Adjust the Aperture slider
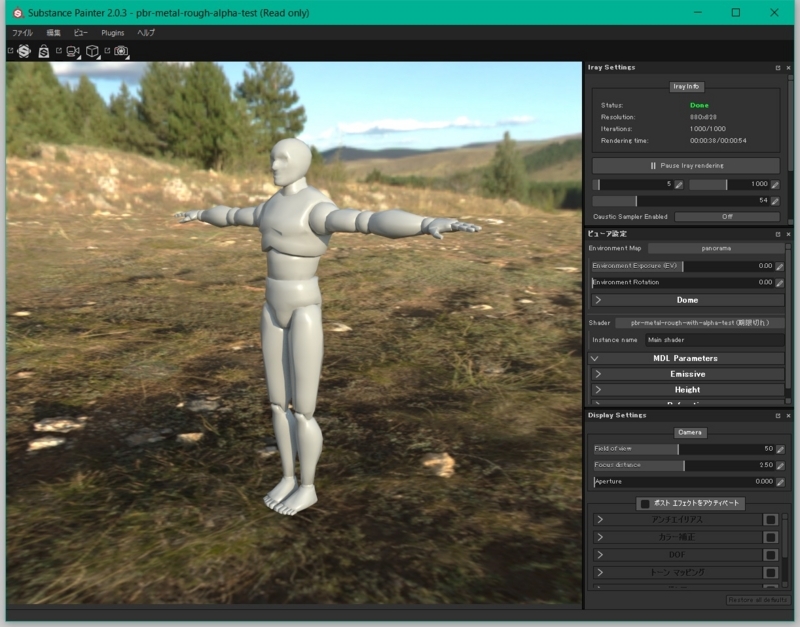Image resolution: width=800 pixels, height=627 pixels. 684,482
